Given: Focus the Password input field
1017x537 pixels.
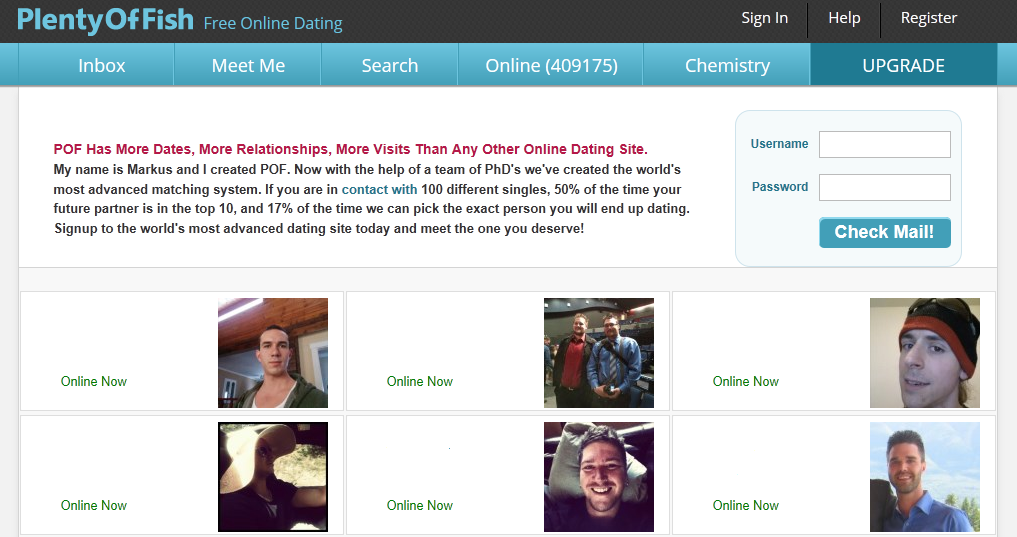Looking at the screenshot, I should click(885, 187).
